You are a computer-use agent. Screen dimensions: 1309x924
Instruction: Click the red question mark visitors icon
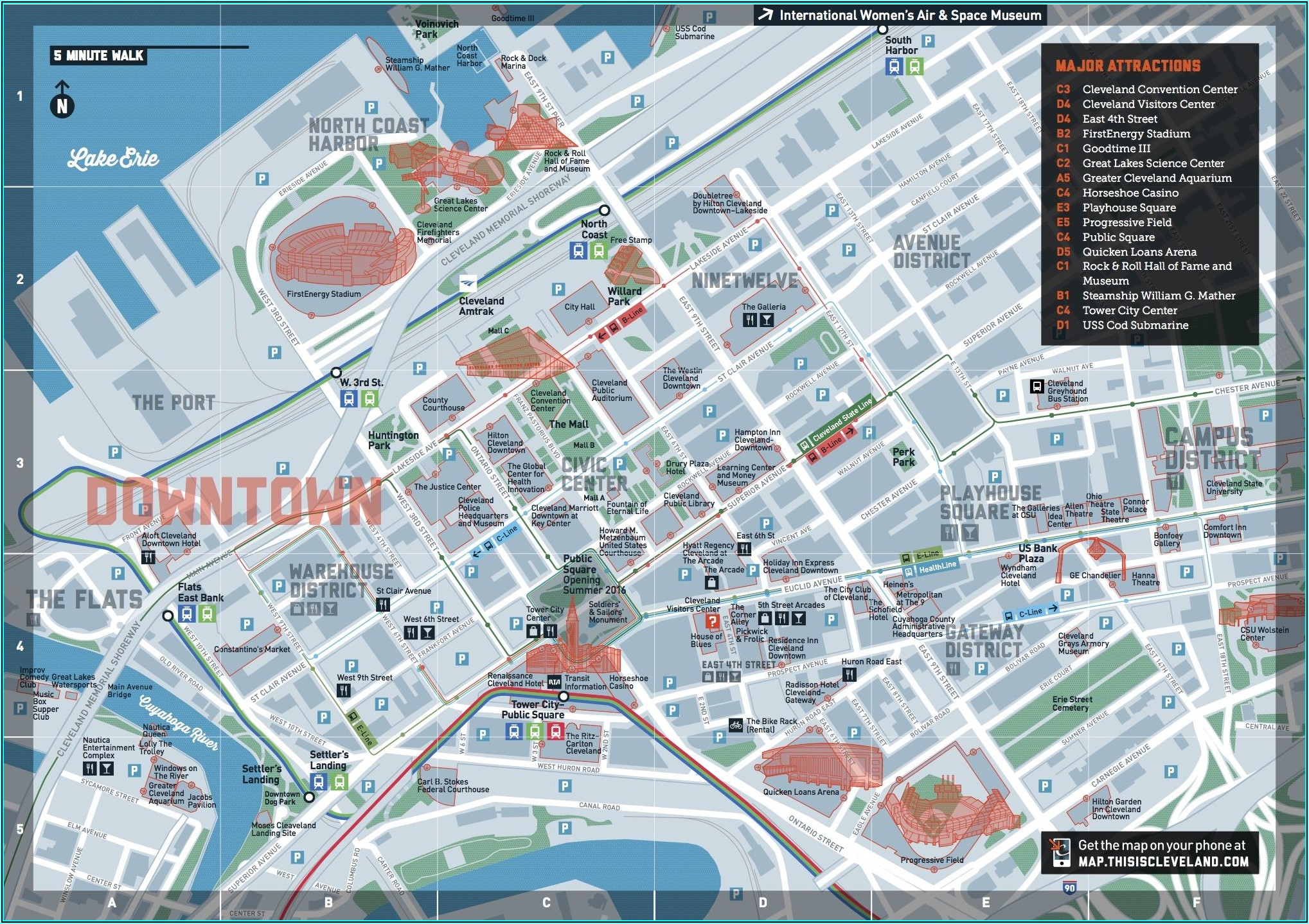coord(712,621)
